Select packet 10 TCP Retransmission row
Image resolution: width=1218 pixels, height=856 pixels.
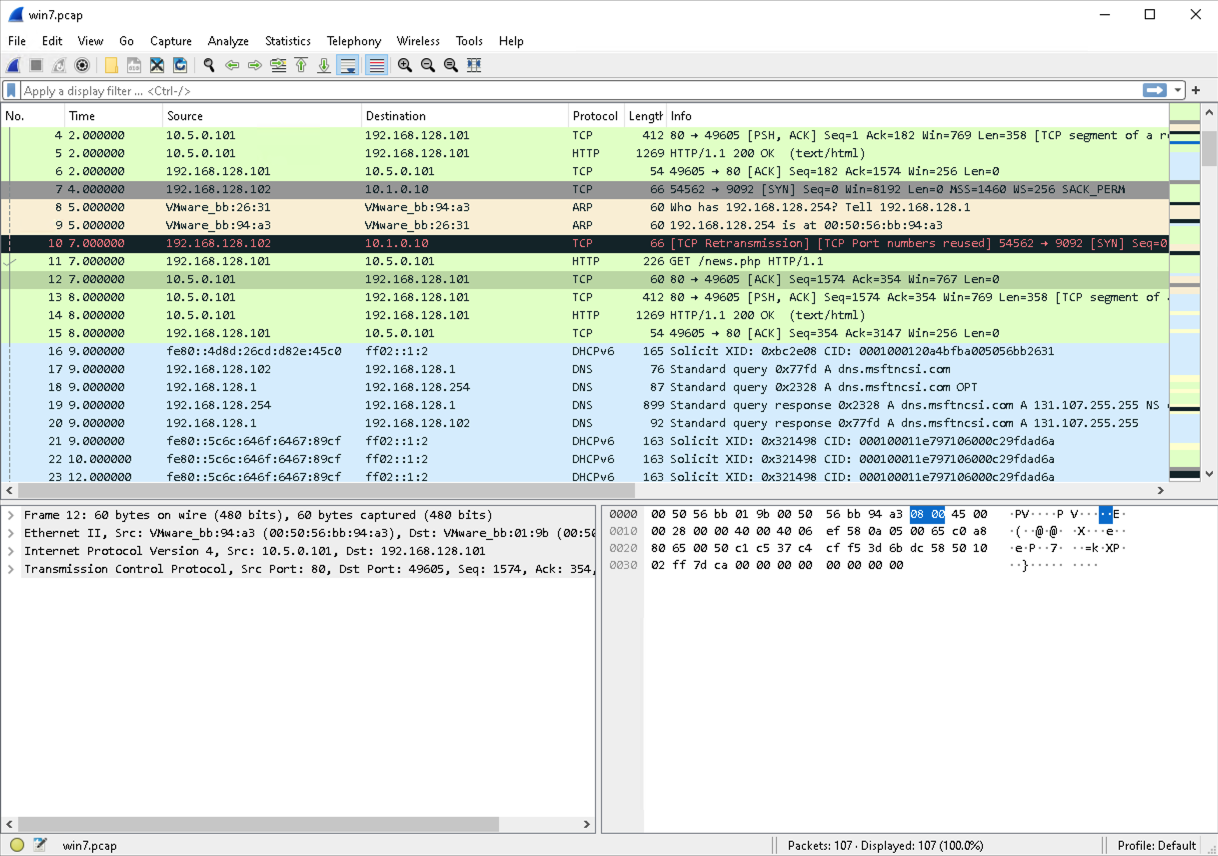coord(584,243)
